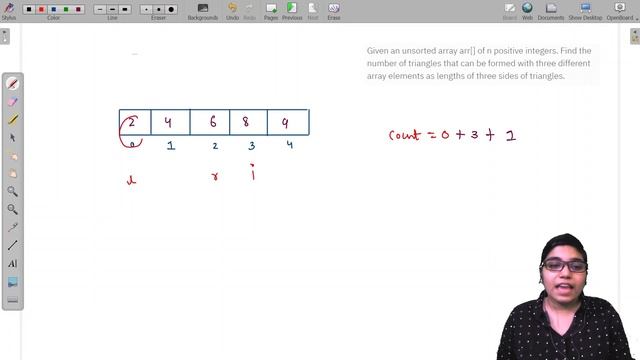640x360 pixels.
Task: Open the Backgrounds chooser
Action: pos(202,11)
